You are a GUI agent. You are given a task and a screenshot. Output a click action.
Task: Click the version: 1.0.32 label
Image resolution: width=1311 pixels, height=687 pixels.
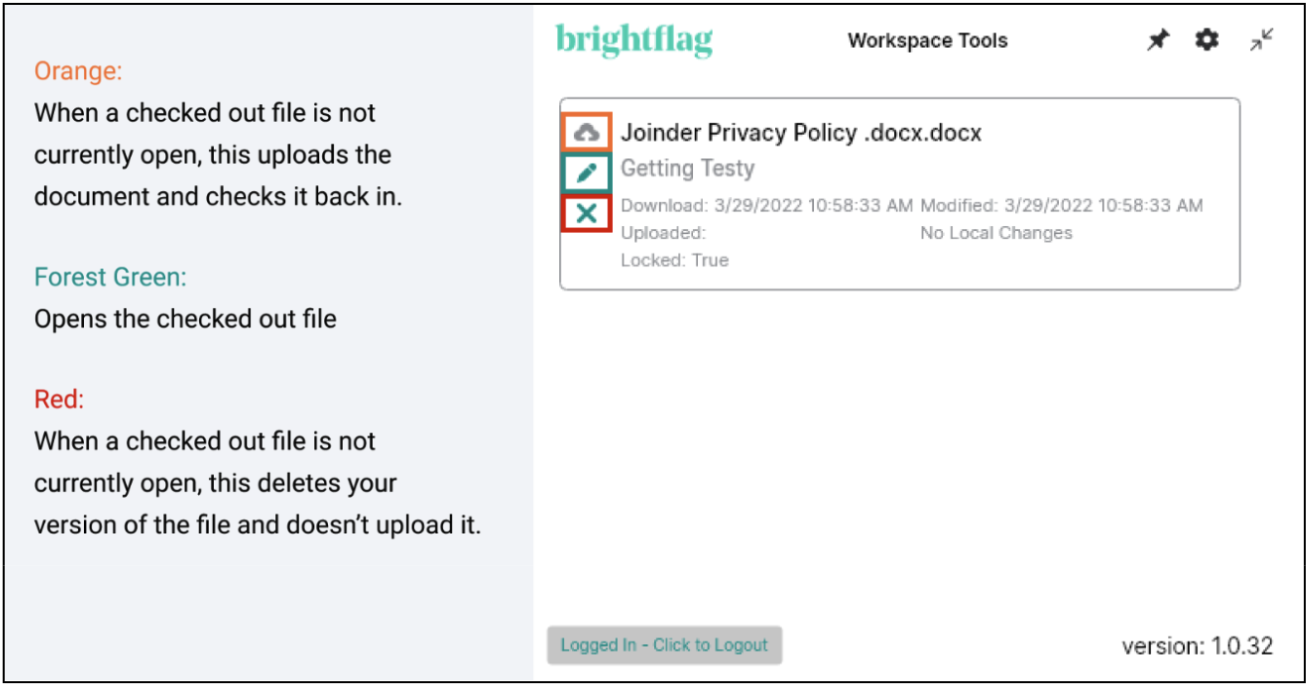(x=1197, y=646)
